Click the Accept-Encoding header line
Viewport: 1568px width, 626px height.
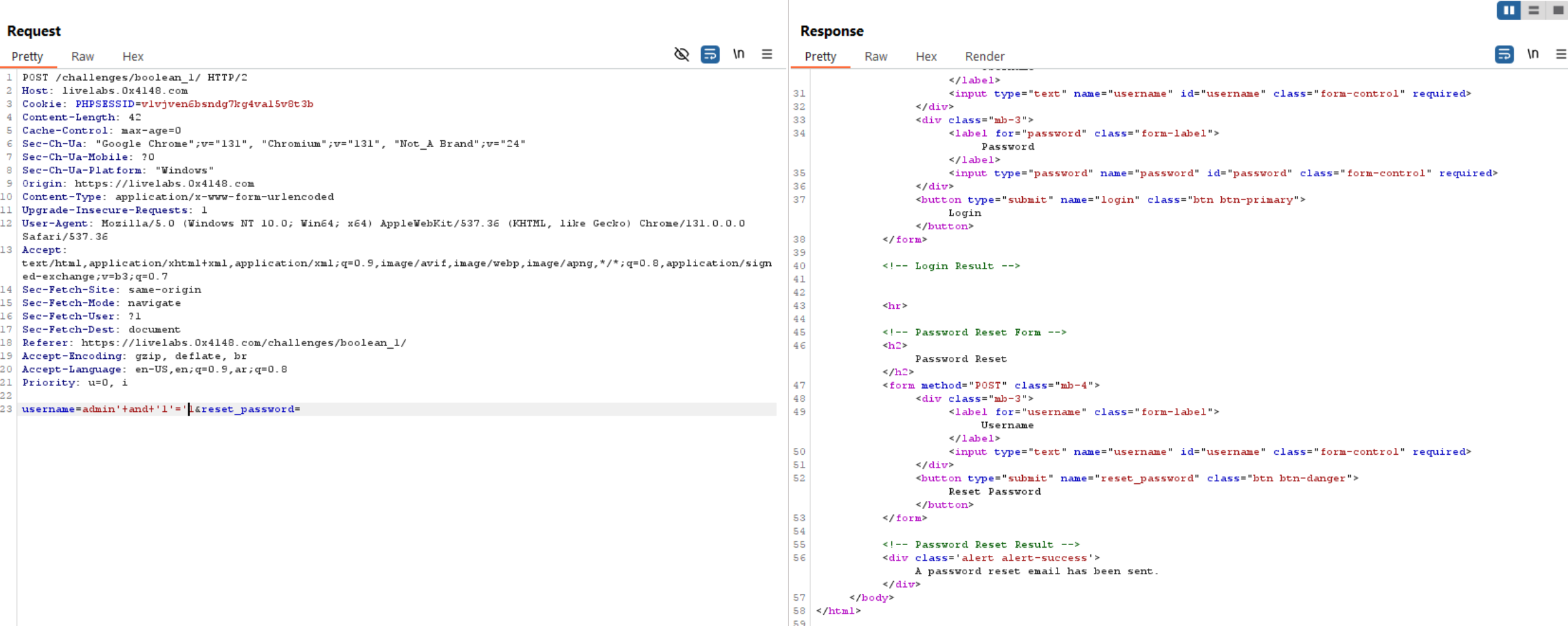click(135, 356)
